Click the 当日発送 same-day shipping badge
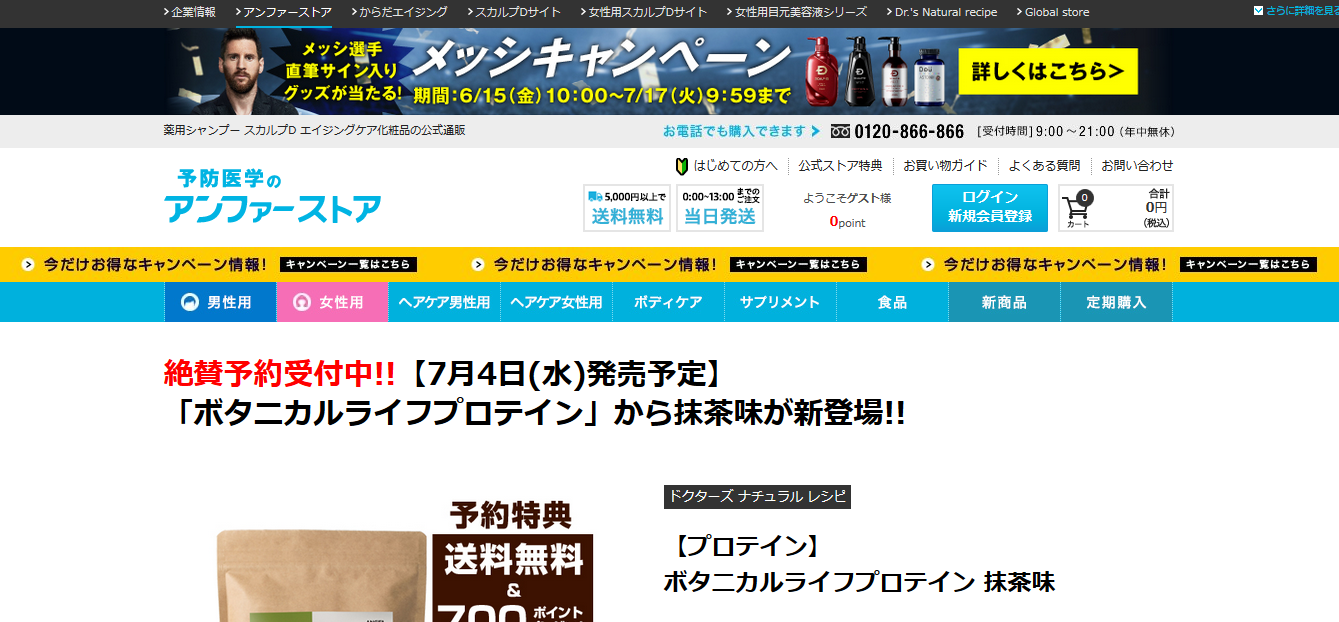Viewport: 1339px width, 622px height. click(720, 208)
